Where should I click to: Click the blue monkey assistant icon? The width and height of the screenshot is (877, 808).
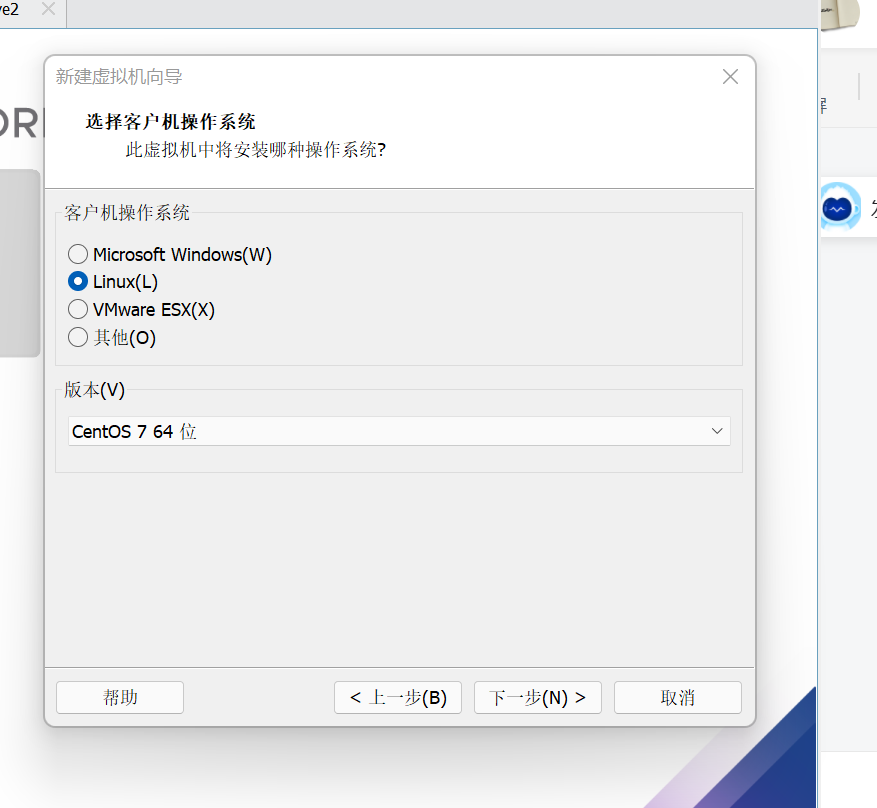pyautogui.click(x=838, y=207)
